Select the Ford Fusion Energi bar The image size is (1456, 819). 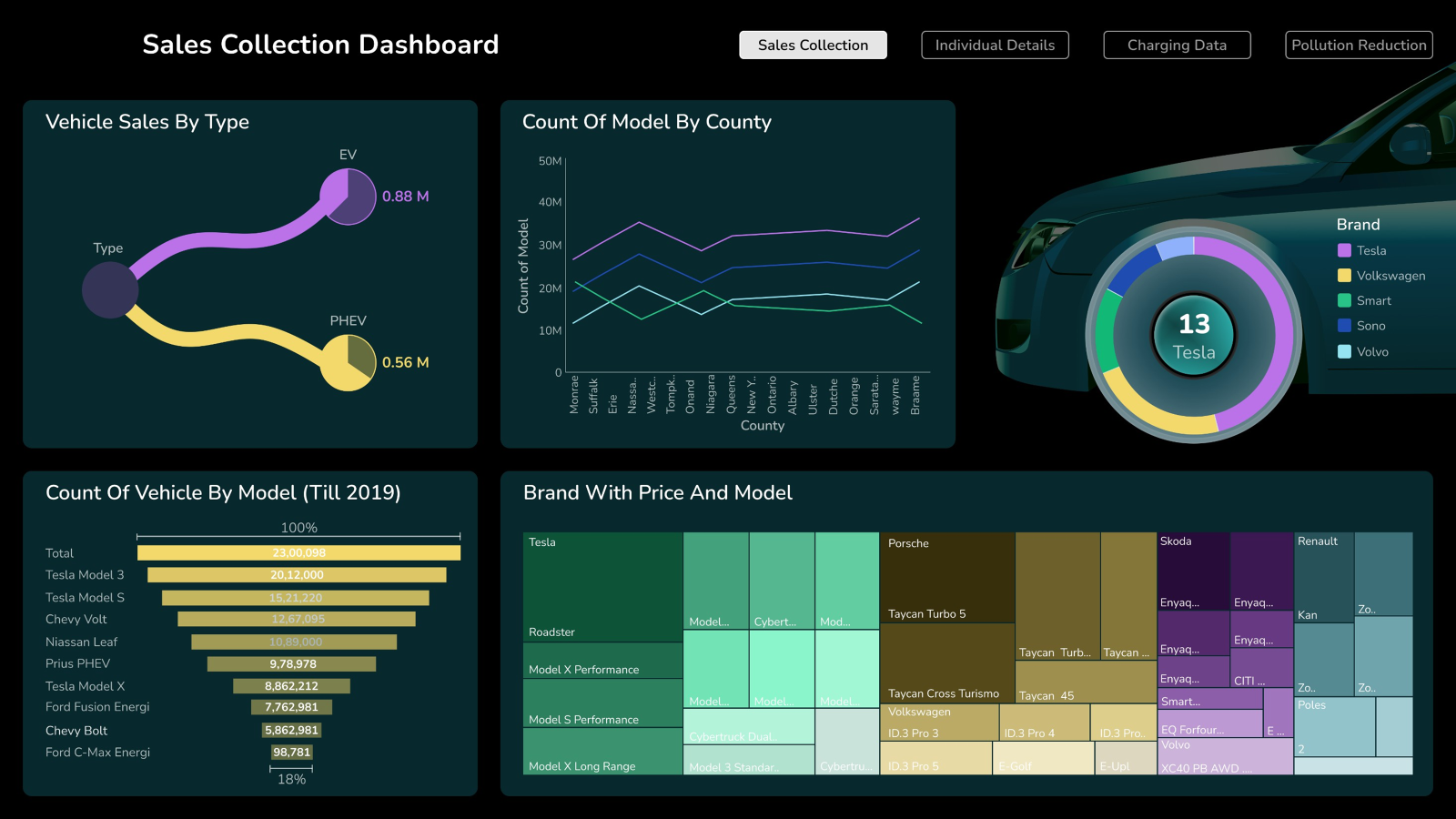291,707
